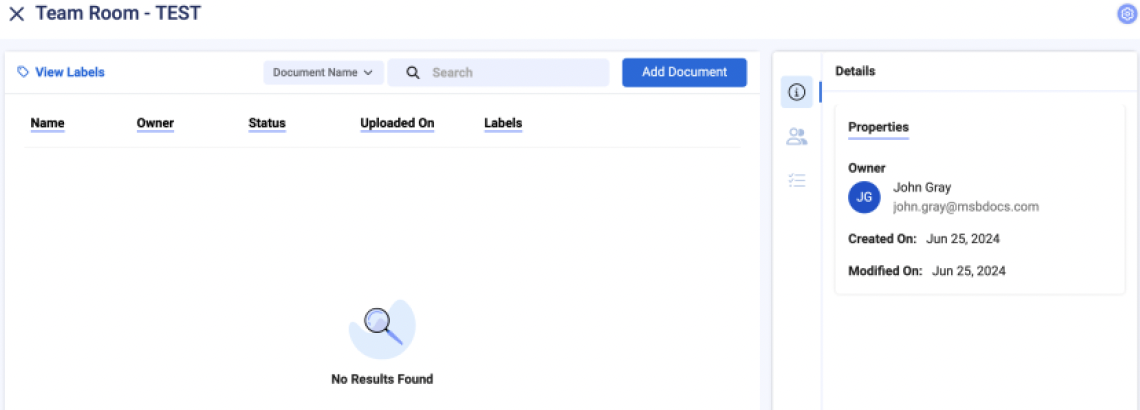Click the John Gray owner name
The image size is (1140, 410).
pos(922,187)
